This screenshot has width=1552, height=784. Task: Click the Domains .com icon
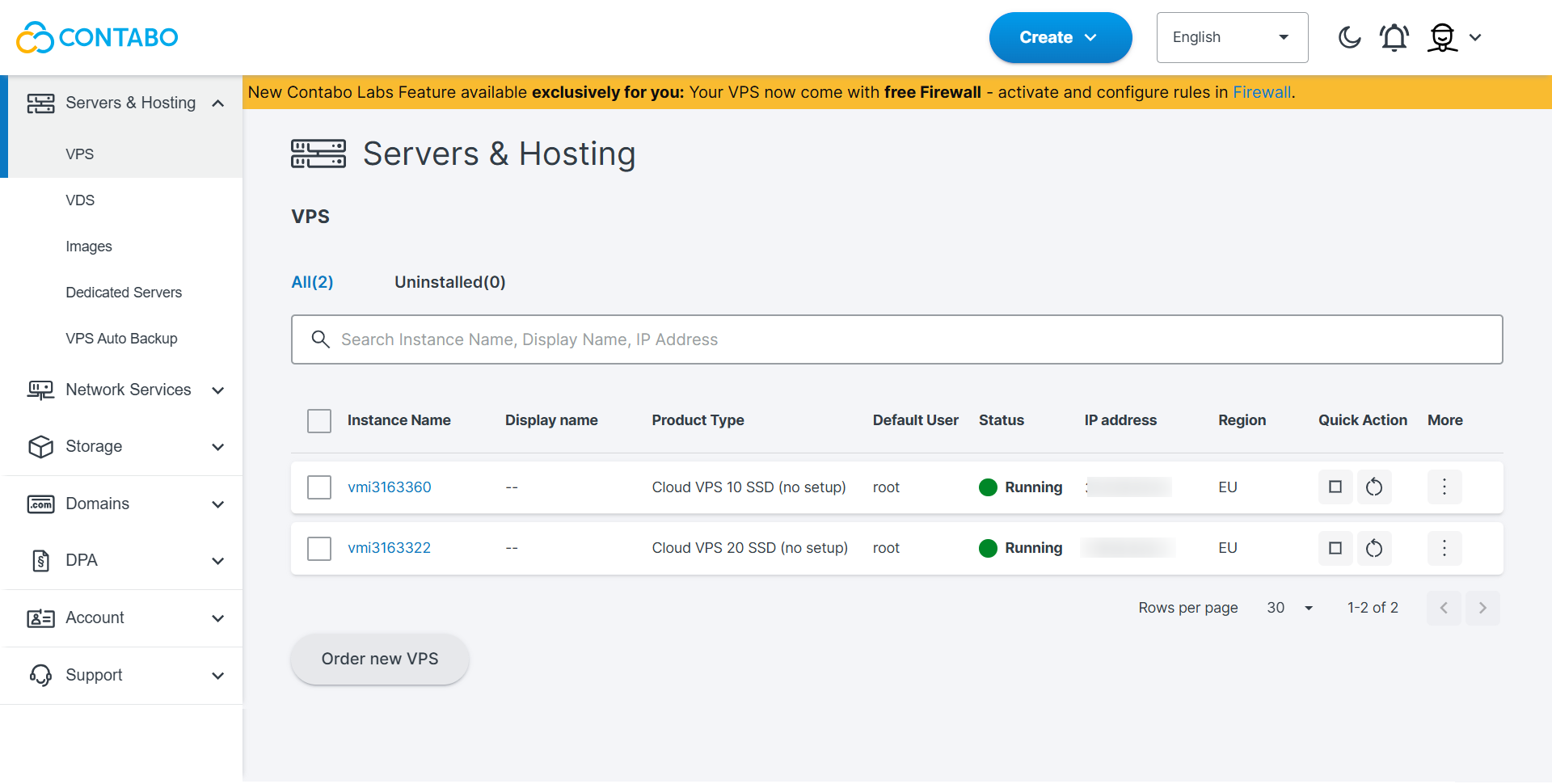coord(40,504)
